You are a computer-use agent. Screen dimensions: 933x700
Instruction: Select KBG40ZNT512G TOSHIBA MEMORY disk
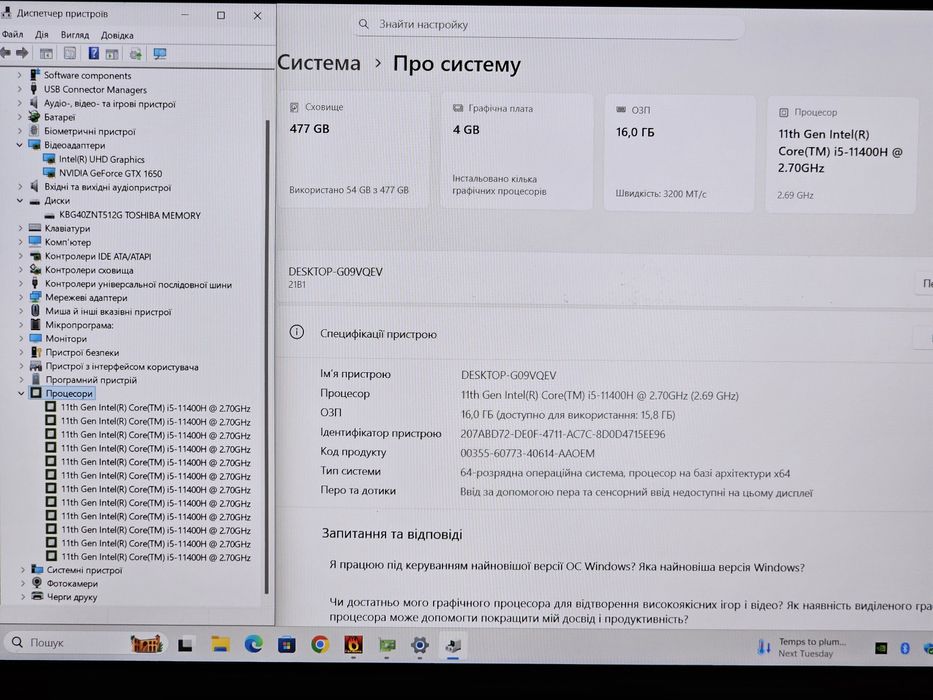(x=130, y=215)
